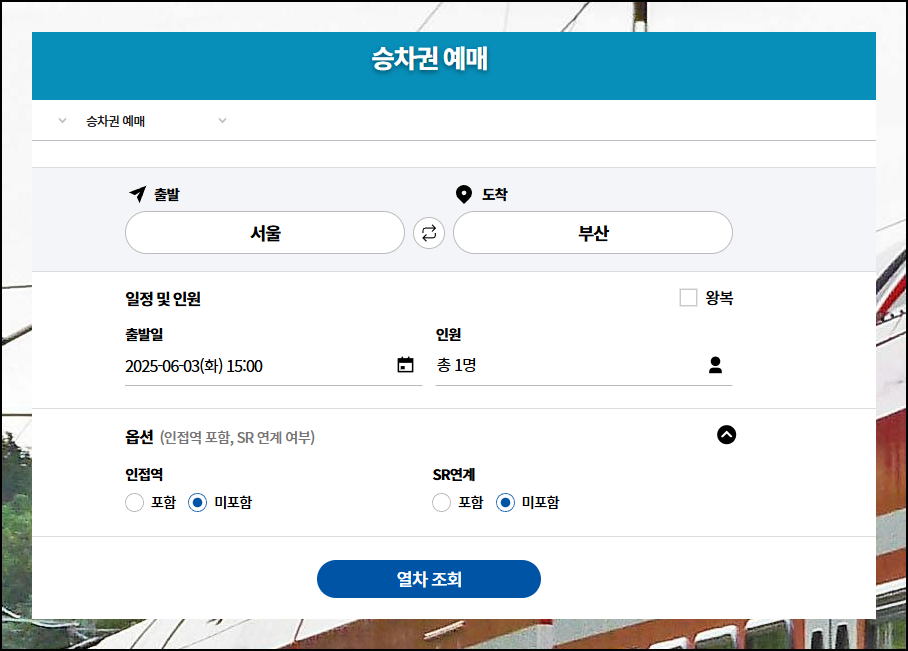This screenshot has height=651, width=908.
Task: Enable the 왕복 round-trip checkbox
Action: coord(688,298)
